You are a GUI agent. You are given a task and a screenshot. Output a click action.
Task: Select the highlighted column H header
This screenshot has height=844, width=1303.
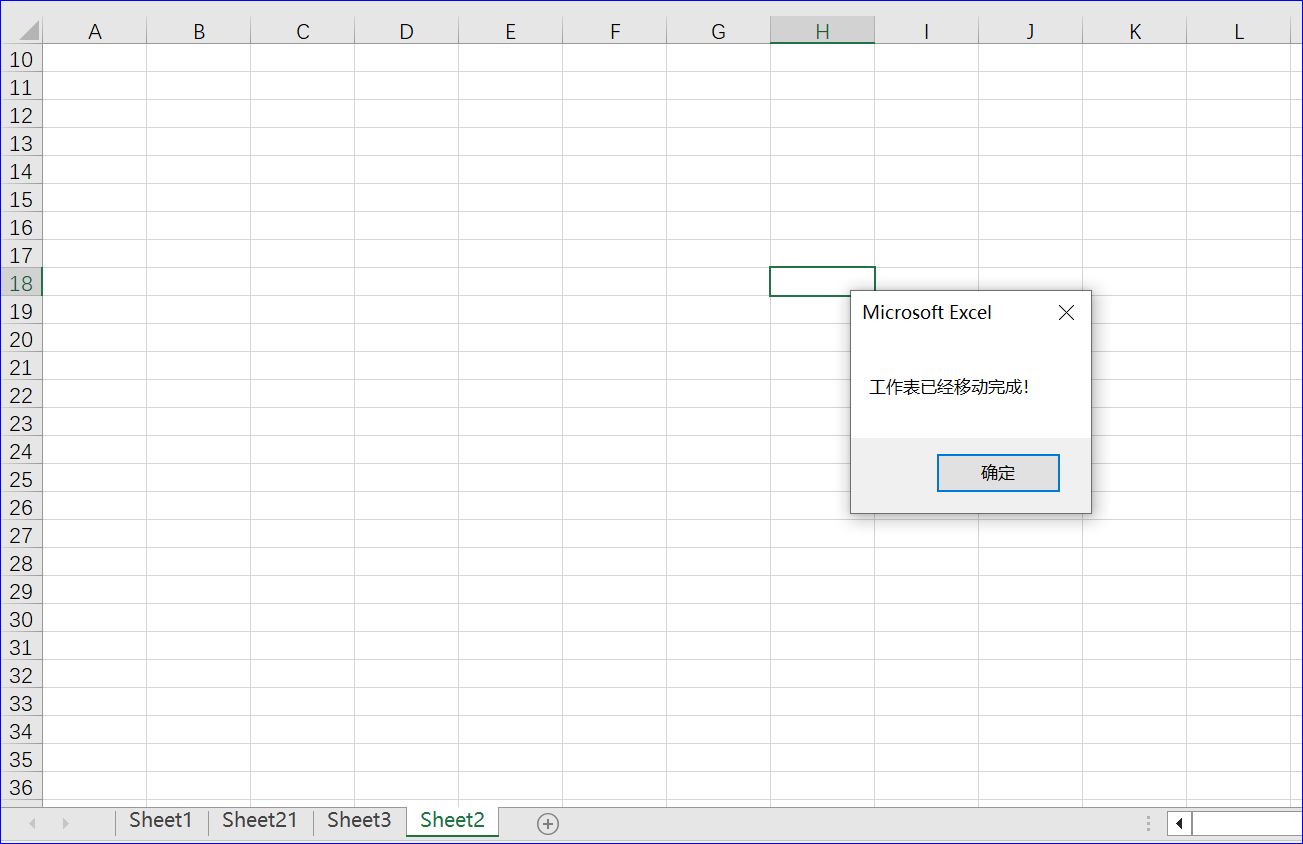[x=823, y=31]
